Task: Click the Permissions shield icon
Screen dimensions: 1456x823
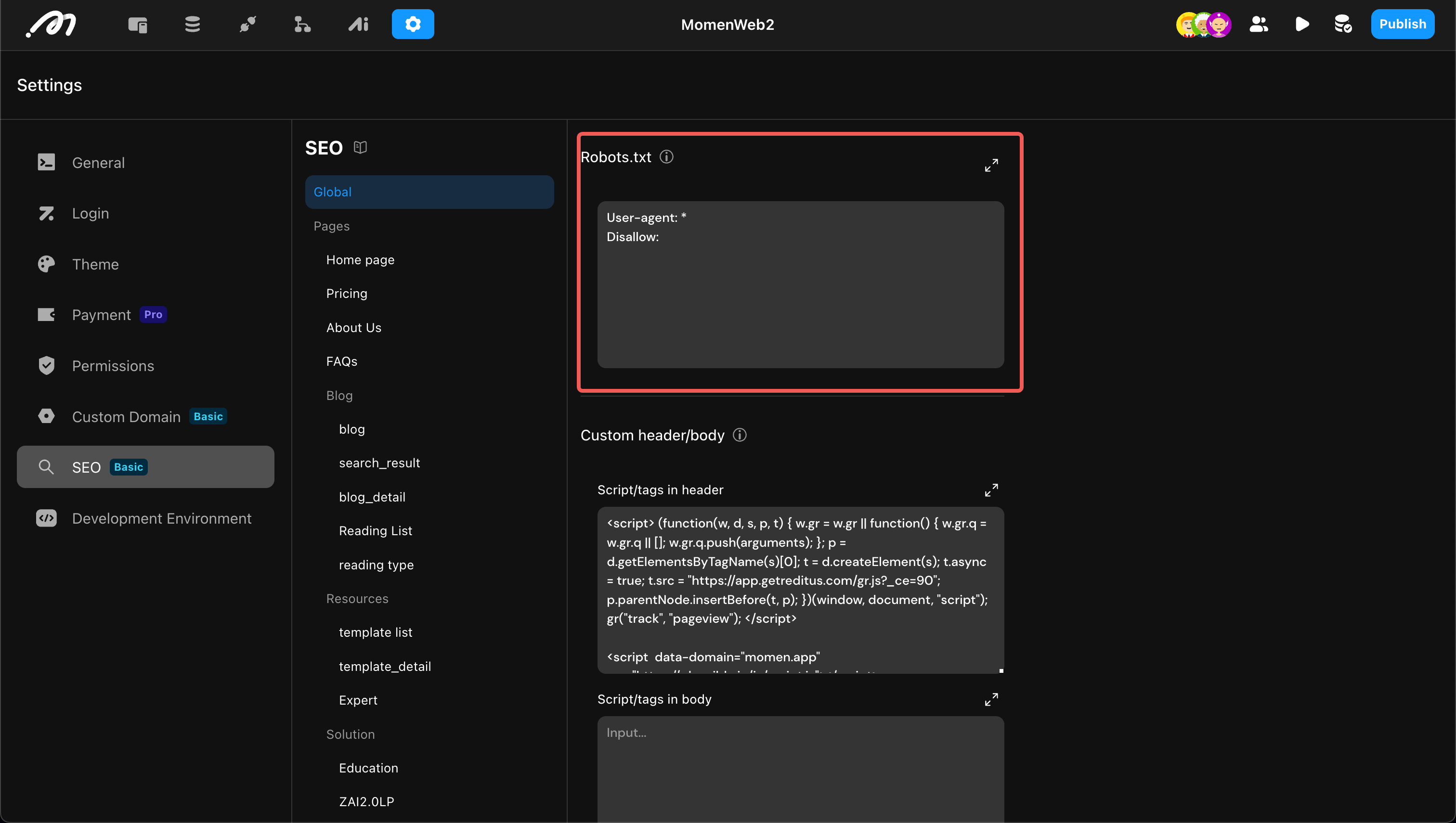Action: coord(46,366)
